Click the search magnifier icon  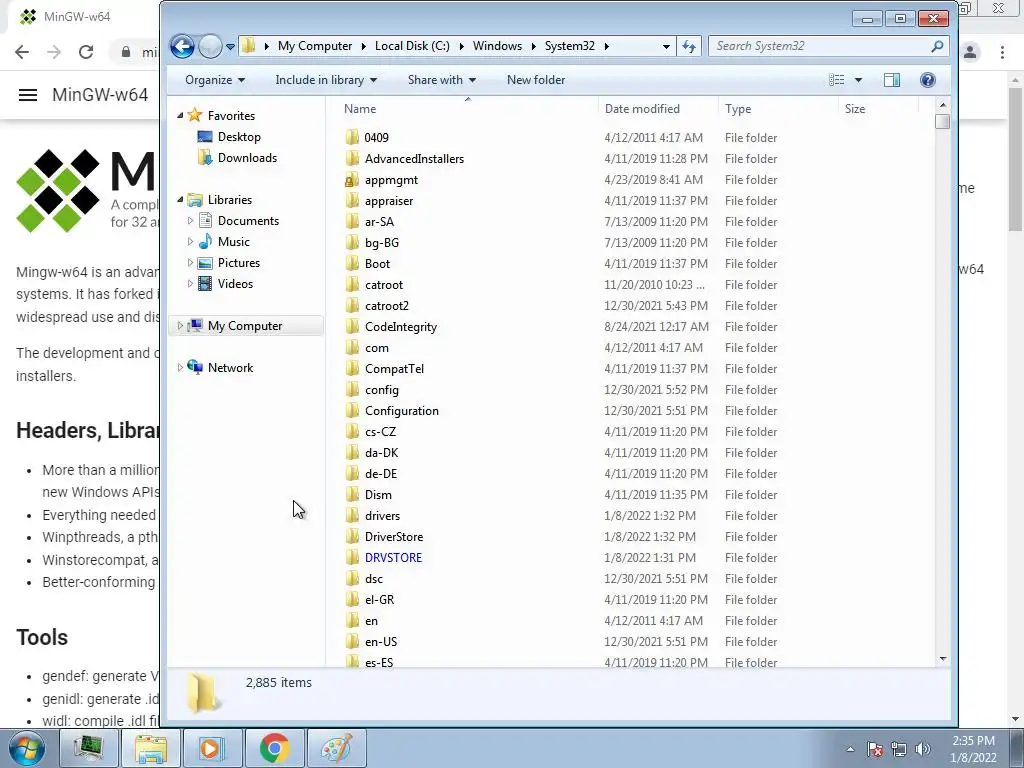click(x=937, y=46)
